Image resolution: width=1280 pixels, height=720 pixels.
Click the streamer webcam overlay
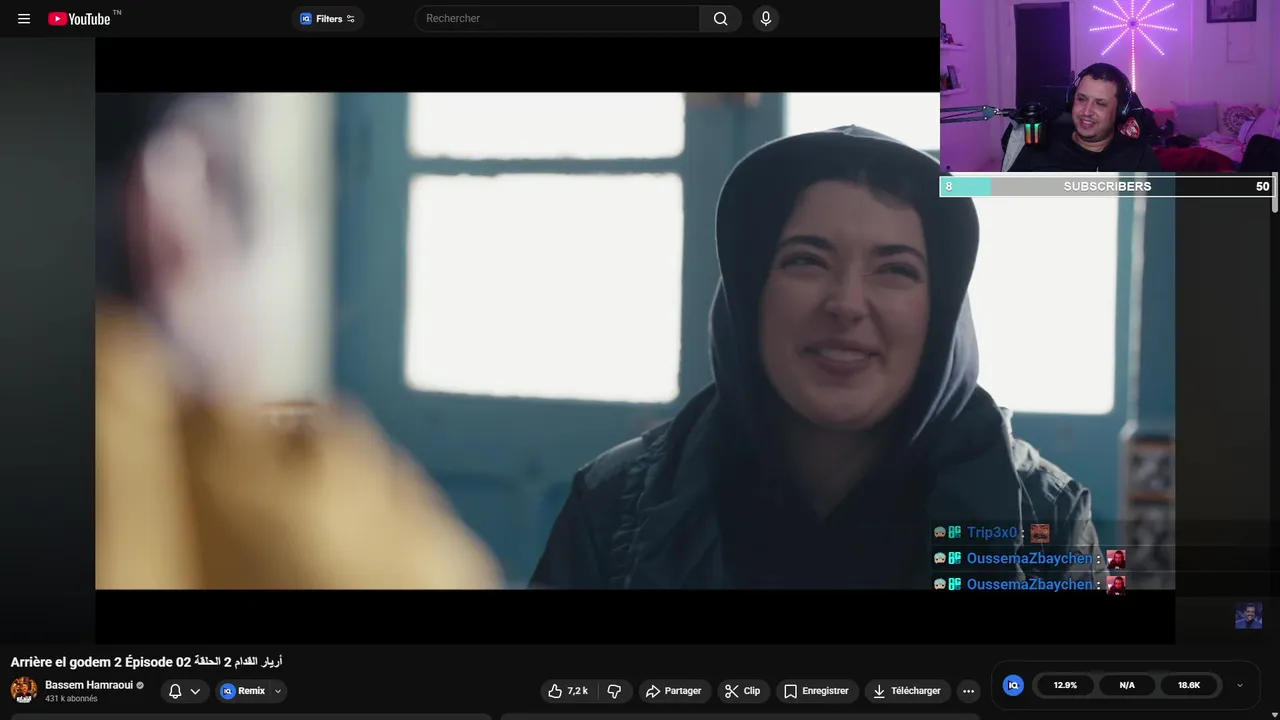1110,87
